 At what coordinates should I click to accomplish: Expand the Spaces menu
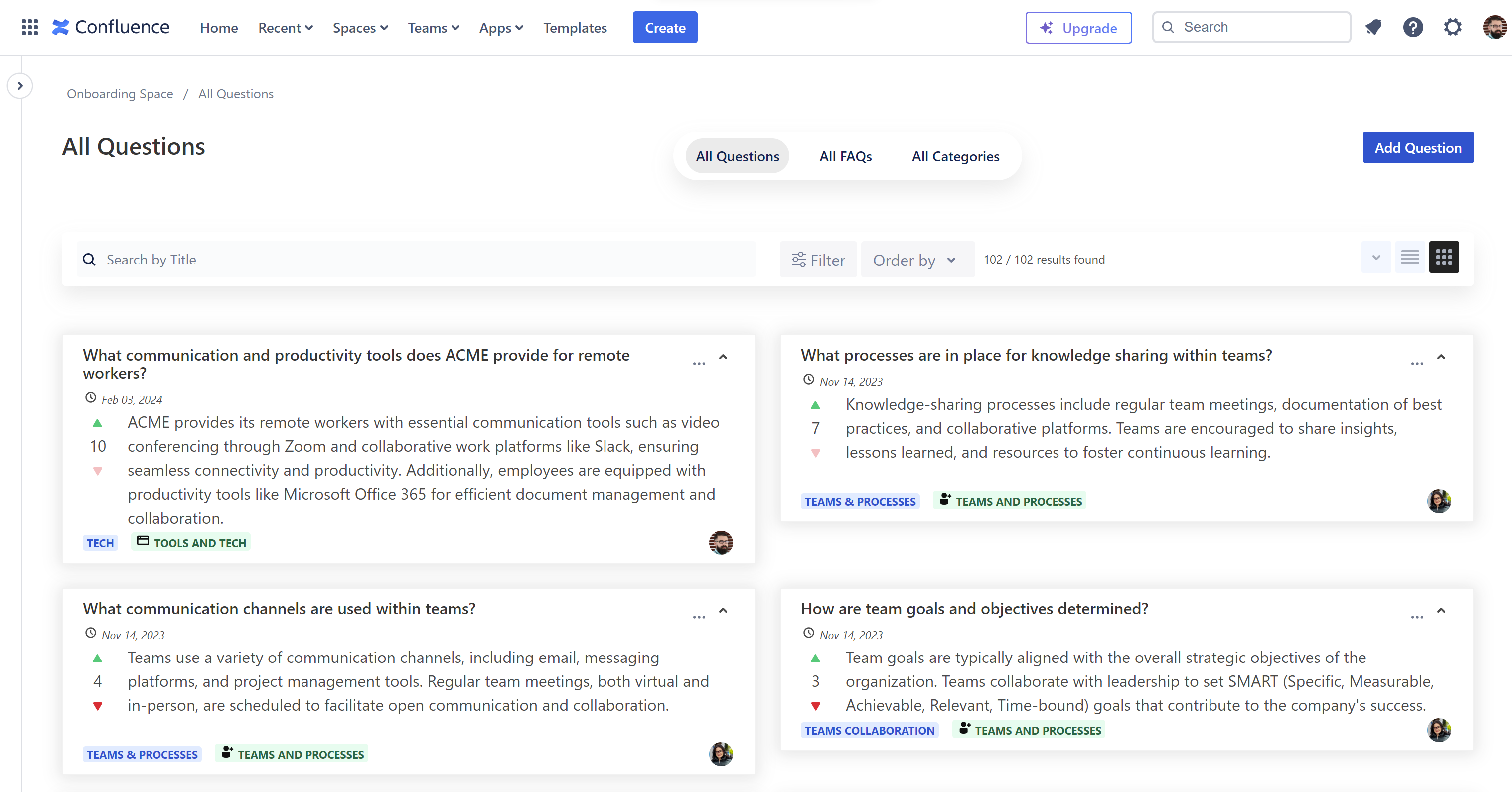click(359, 27)
